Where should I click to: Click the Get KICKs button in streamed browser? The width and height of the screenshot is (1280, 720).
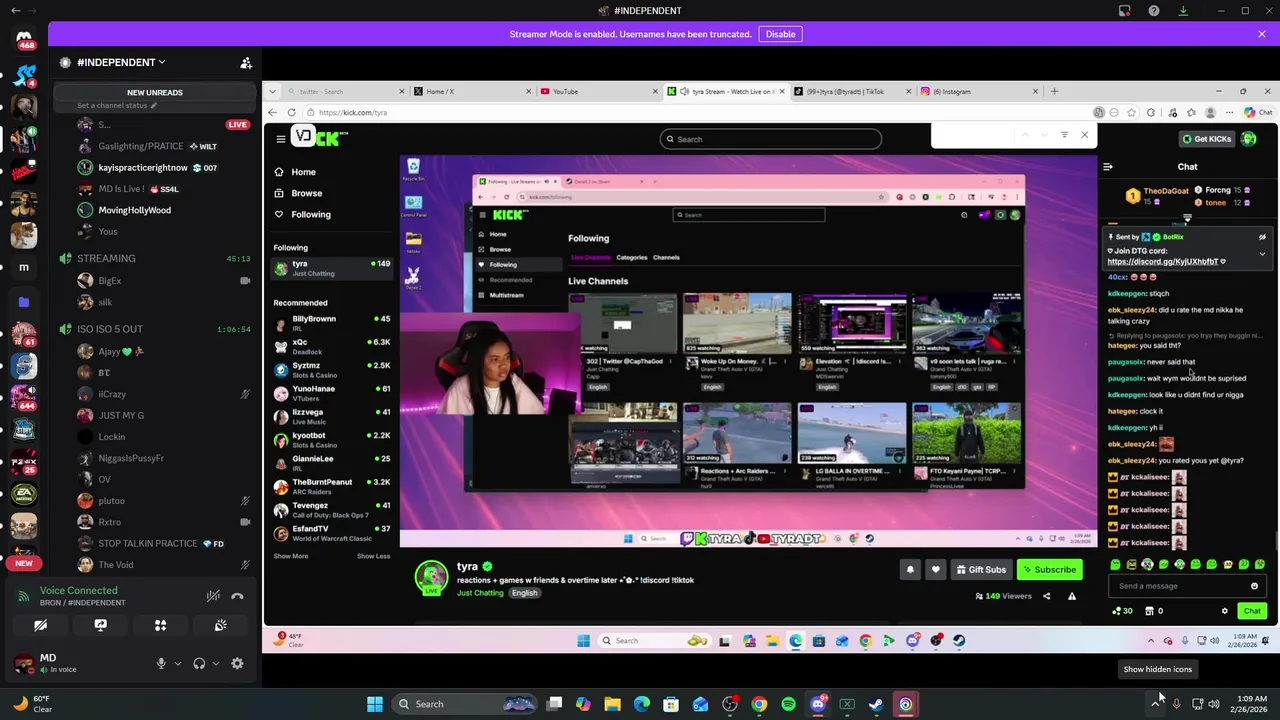coord(1206,139)
